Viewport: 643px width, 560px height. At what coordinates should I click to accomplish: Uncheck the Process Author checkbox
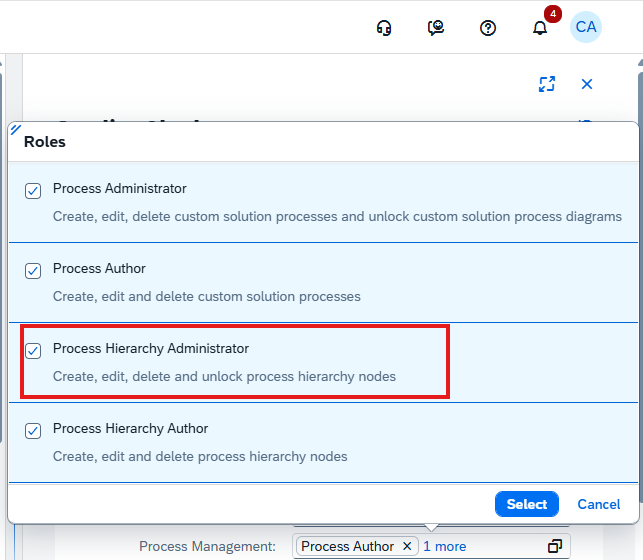coord(33,271)
